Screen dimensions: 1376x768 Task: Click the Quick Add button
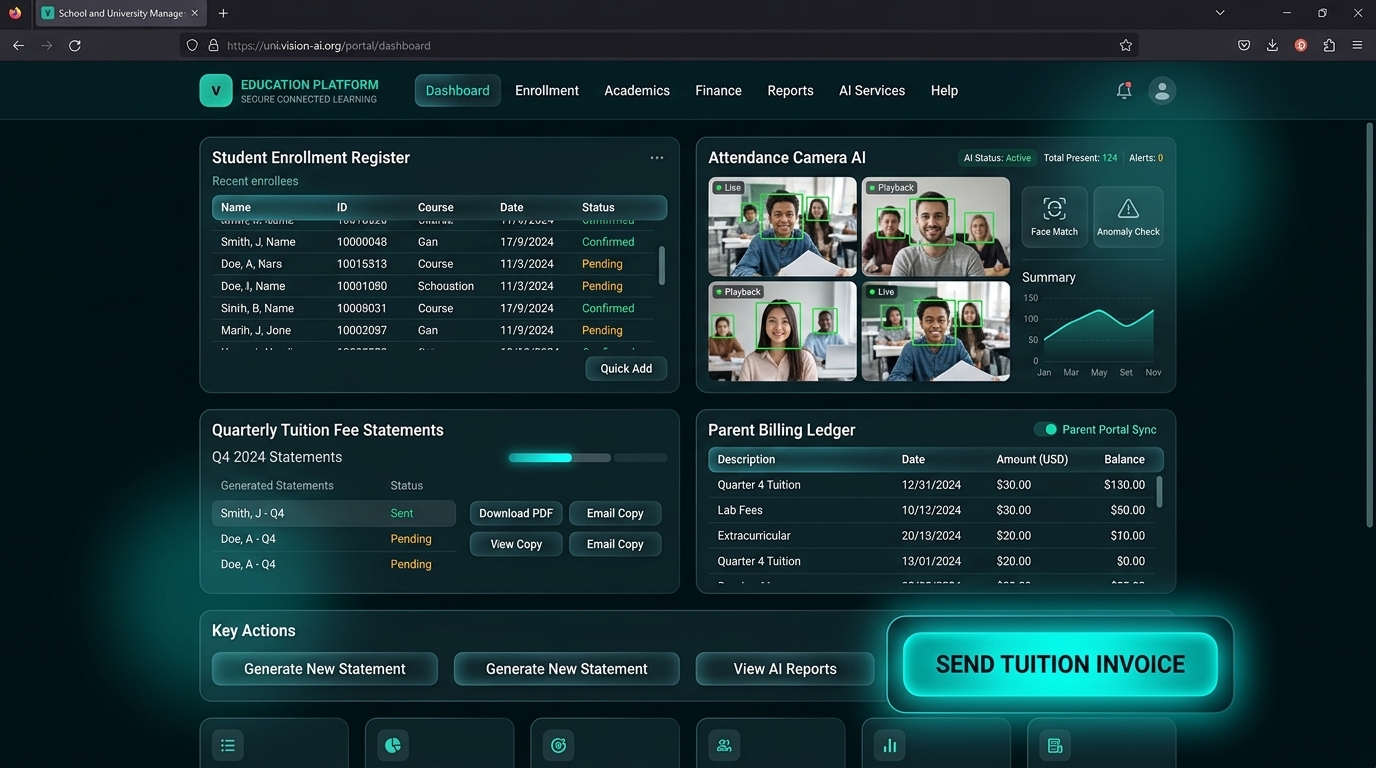pyautogui.click(x=626, y=368)
